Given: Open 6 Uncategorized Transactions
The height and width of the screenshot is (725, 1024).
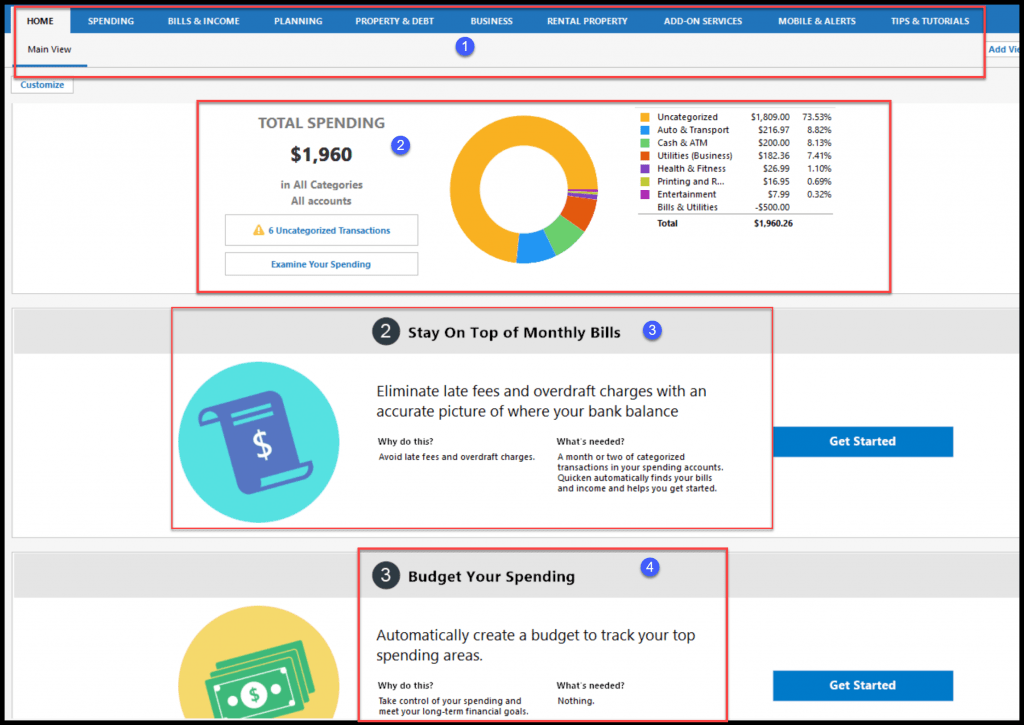Looking at the screenshot, I should (x=321, y=230).
